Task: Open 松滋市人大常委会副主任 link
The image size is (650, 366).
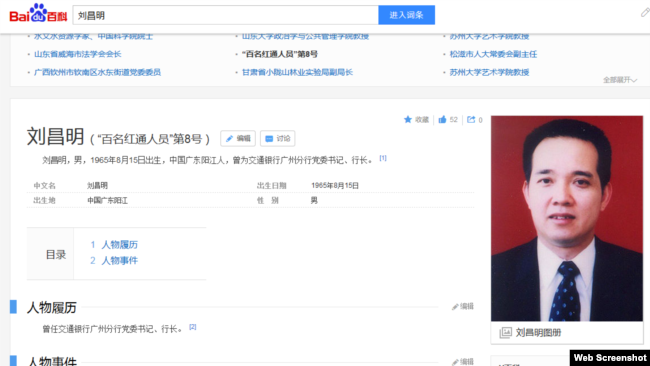Action: [493, 54]
